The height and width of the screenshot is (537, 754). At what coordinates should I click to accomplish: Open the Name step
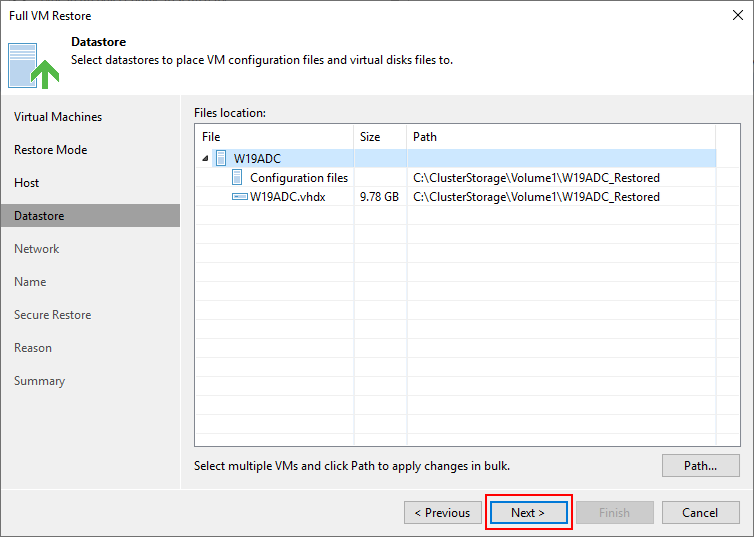click(30, 282)
